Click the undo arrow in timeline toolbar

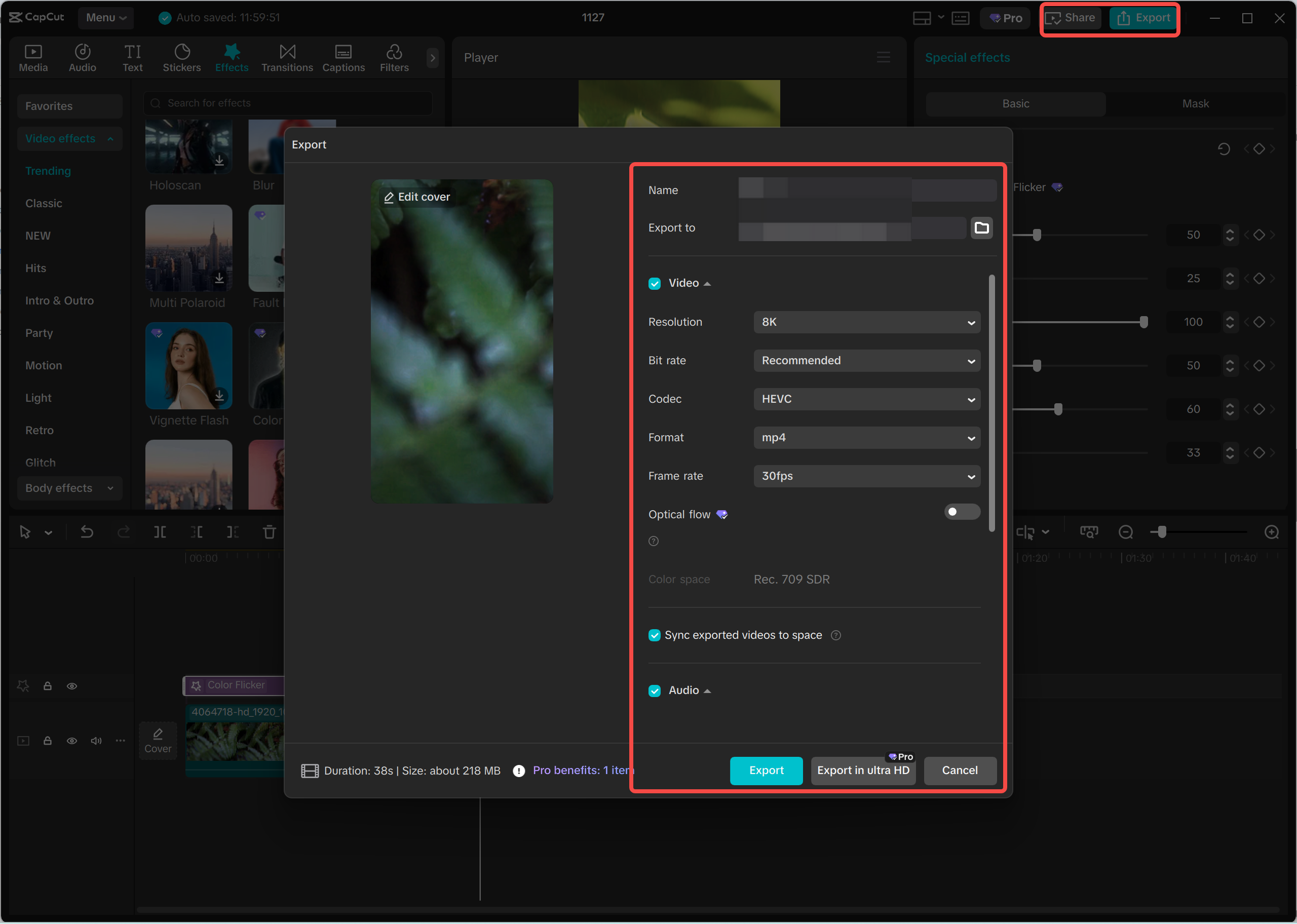87,532
